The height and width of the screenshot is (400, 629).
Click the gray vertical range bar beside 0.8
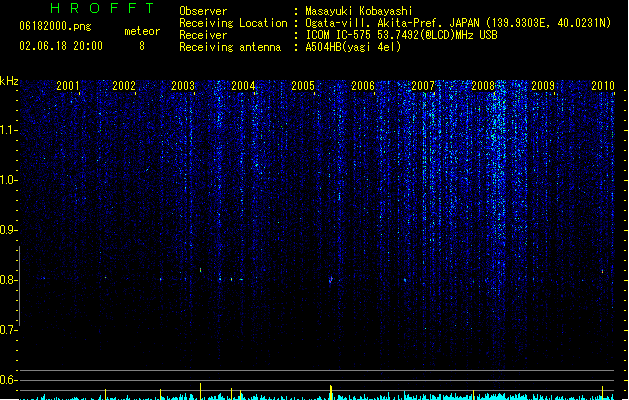tap(19, 286)
